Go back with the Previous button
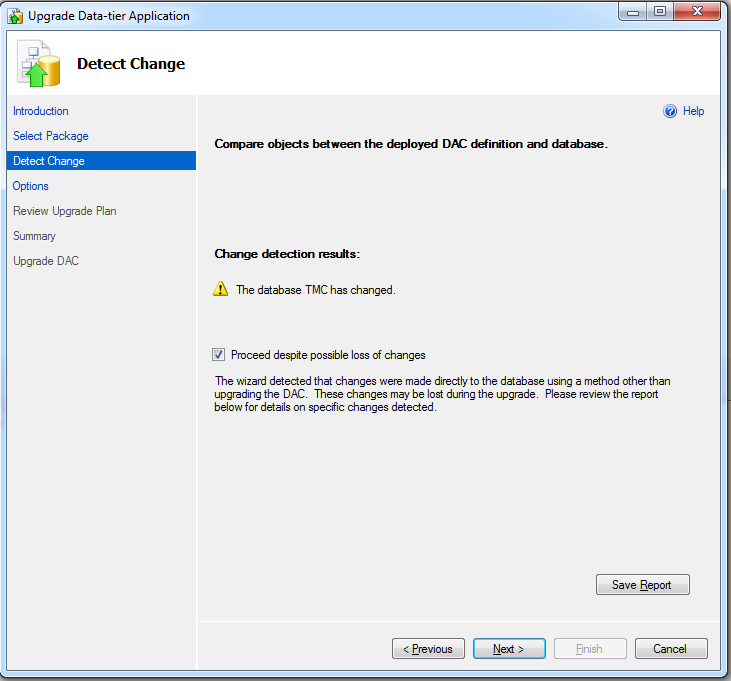This screenshot has height=681, width=731. click(428, 648)
